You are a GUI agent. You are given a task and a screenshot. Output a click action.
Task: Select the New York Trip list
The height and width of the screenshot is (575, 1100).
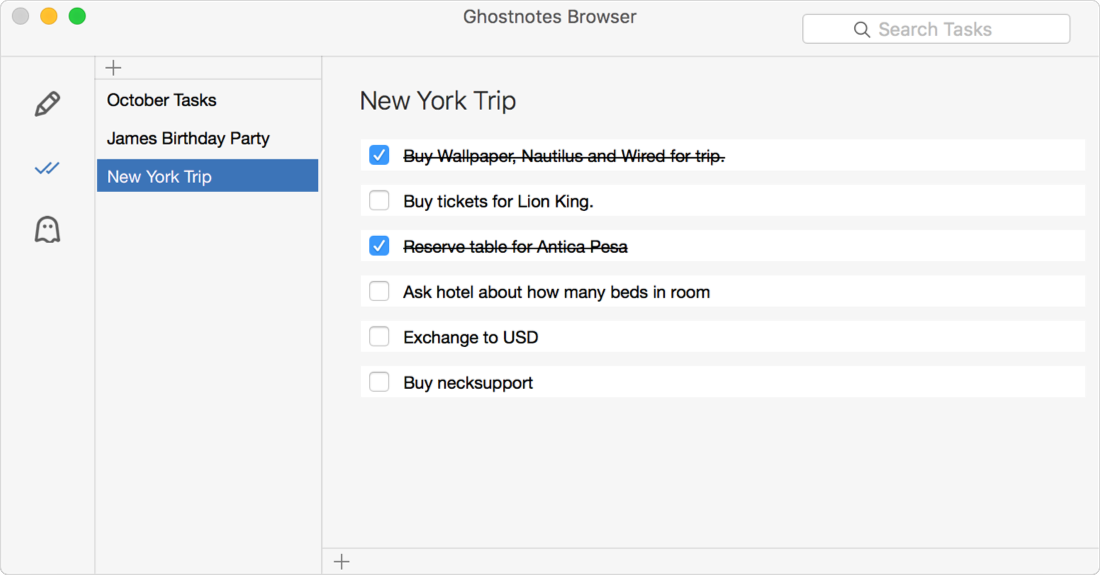208,176
